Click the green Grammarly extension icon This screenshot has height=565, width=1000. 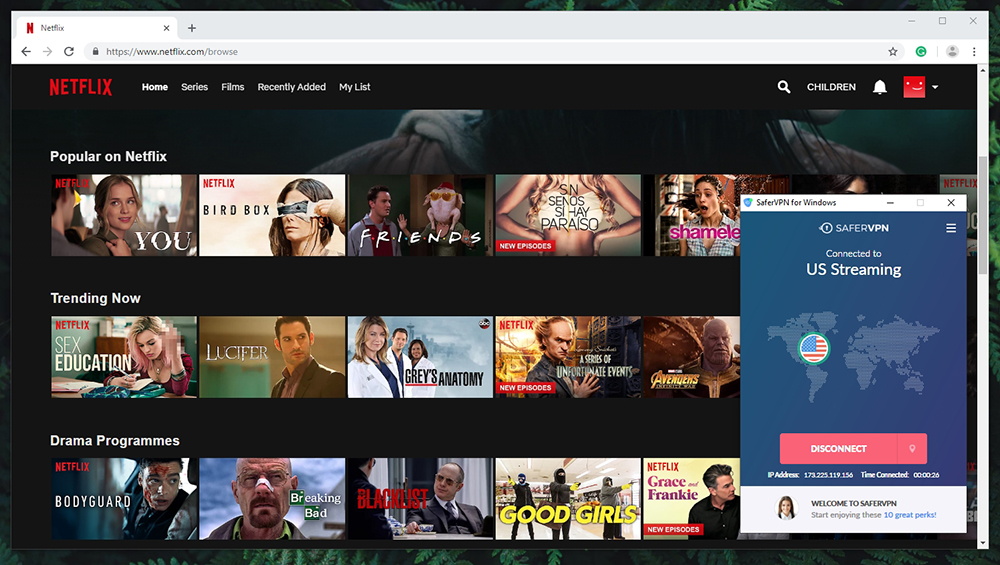[921, 52]
